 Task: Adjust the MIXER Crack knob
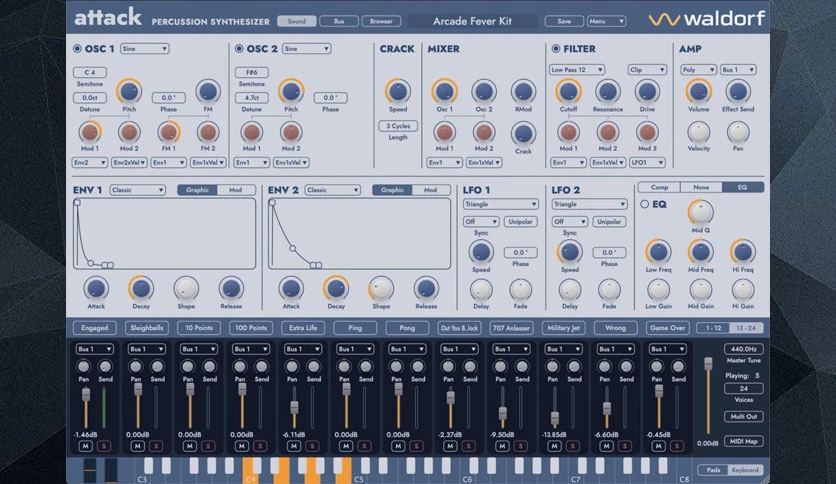(x=523, y=133)
